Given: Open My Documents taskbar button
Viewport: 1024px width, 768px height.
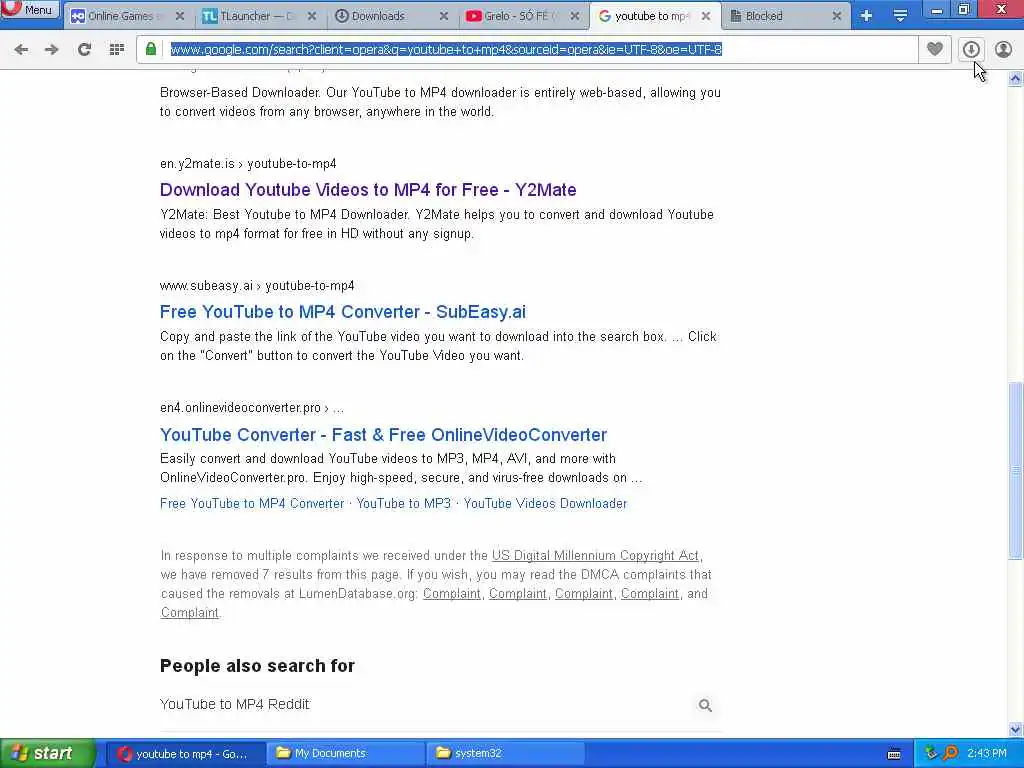Looking at the screenshot, I should pos(346,754).
